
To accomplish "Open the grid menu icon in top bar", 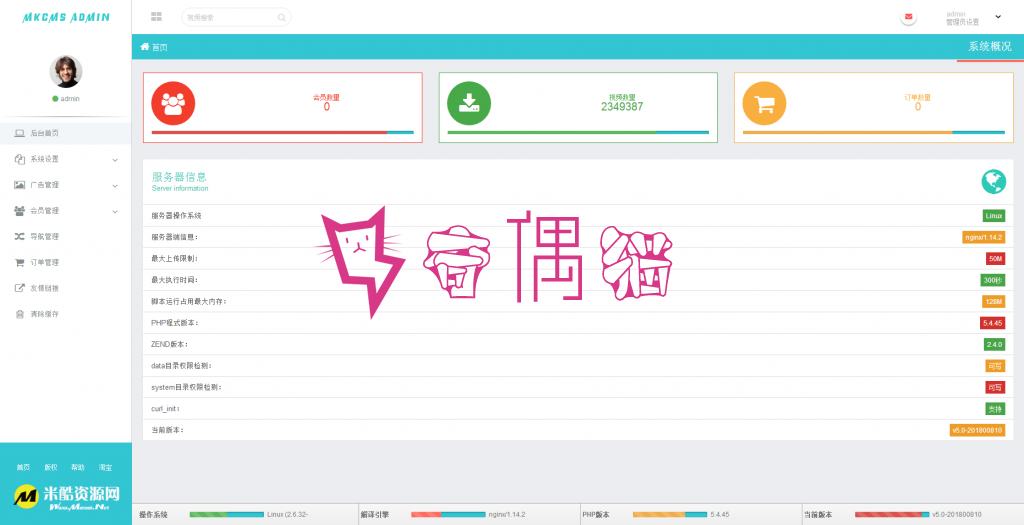I will [156, 16].
